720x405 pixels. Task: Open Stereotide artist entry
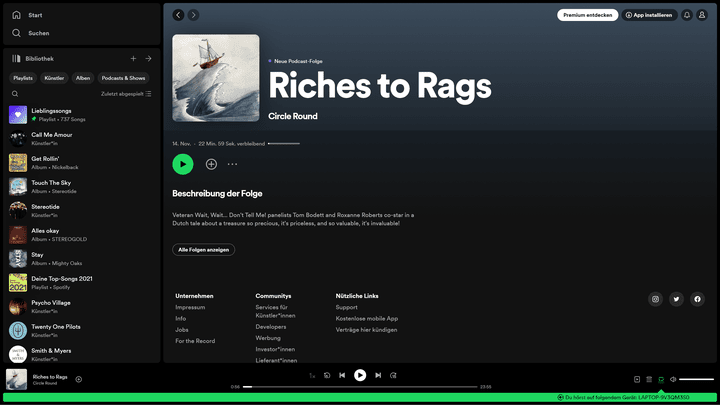(81, 211)
